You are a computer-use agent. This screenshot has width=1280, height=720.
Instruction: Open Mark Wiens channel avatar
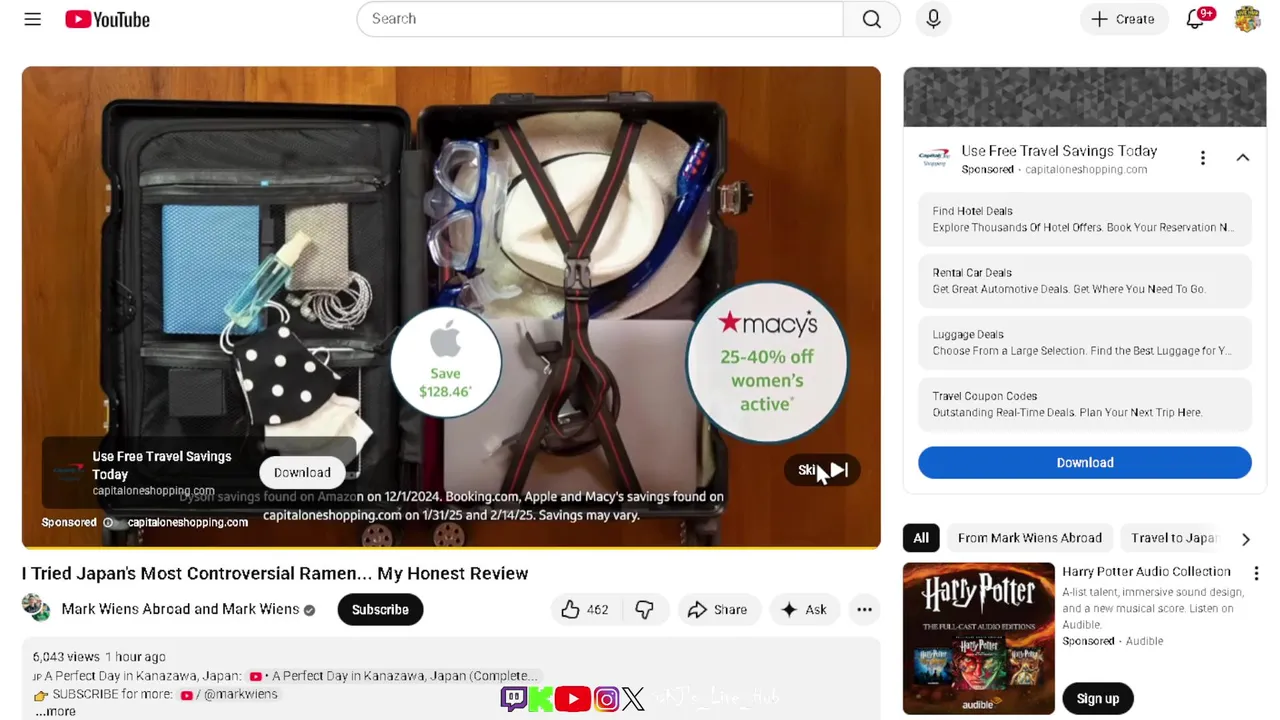[36, 608]
